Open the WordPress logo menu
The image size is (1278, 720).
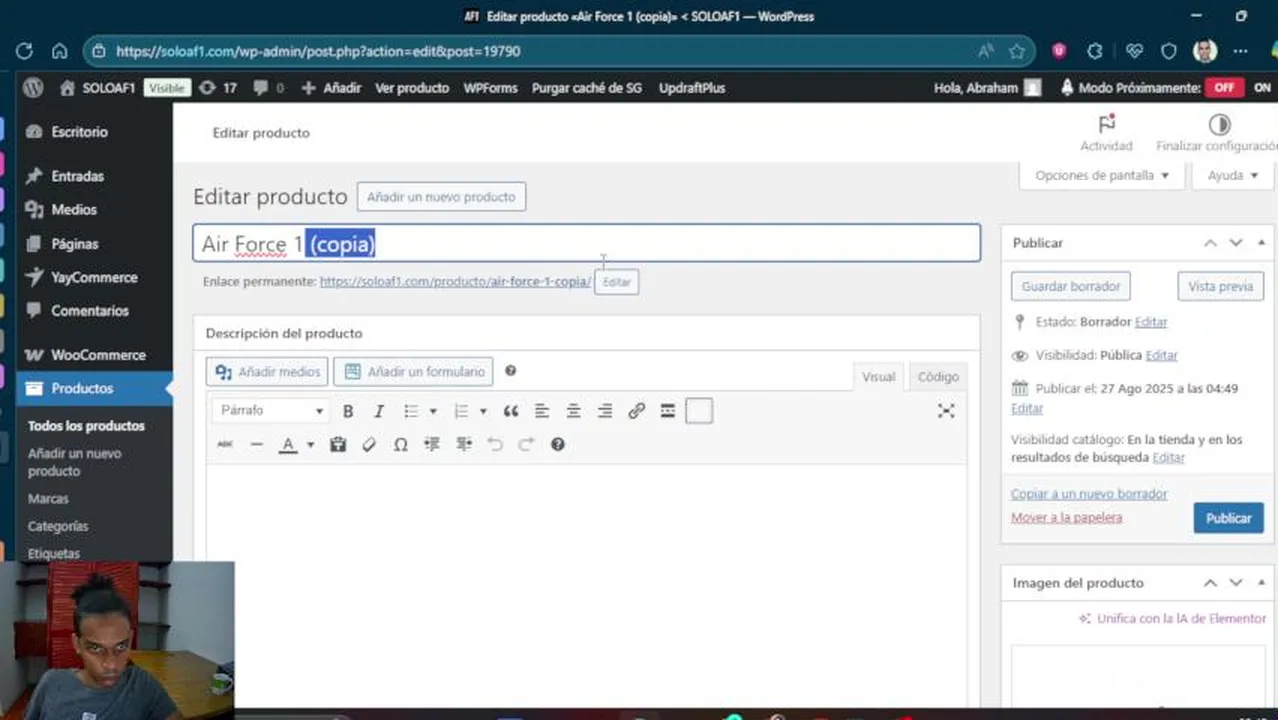pos(33,88)
